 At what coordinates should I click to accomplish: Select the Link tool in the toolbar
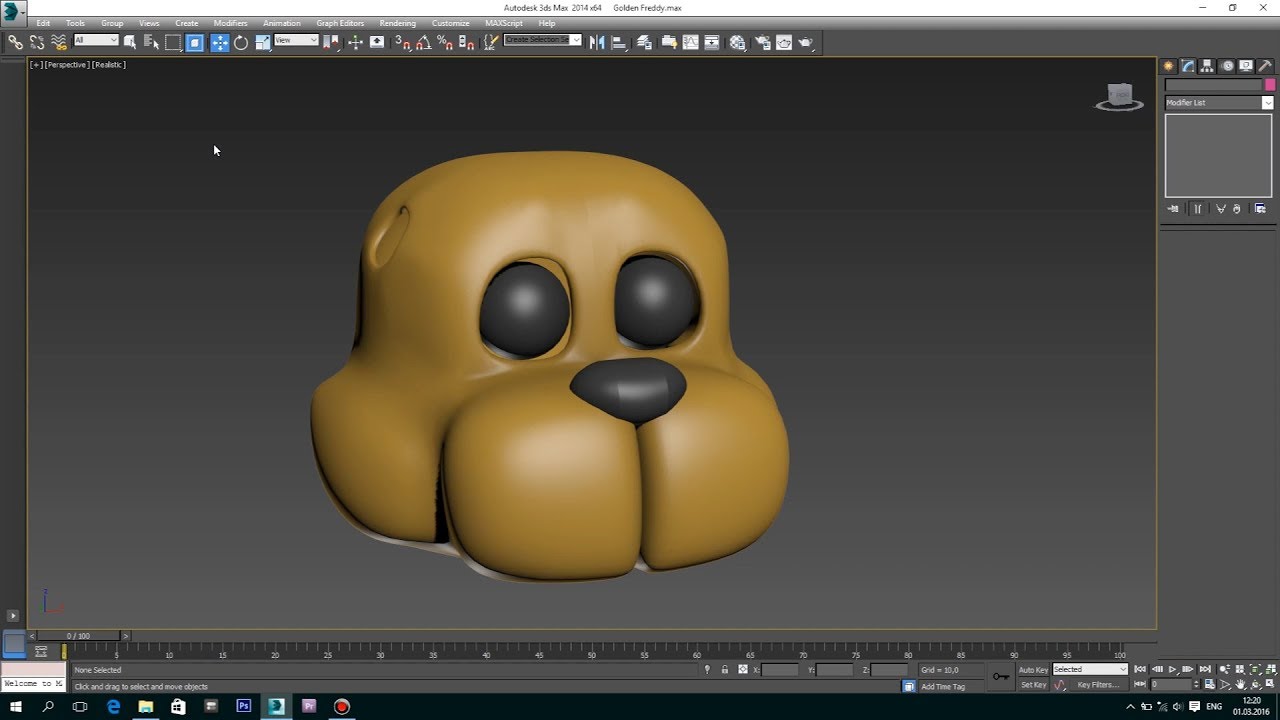15,42
